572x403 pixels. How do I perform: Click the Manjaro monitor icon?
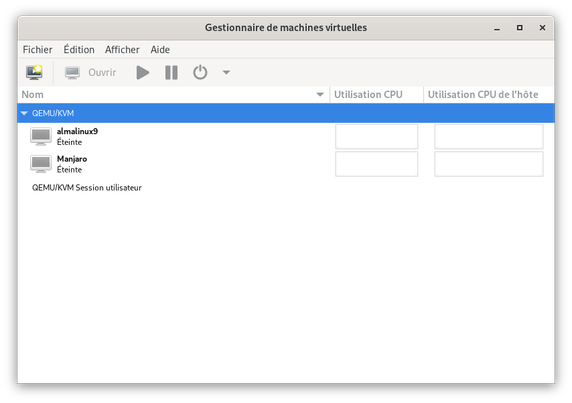tap(40, 164)
